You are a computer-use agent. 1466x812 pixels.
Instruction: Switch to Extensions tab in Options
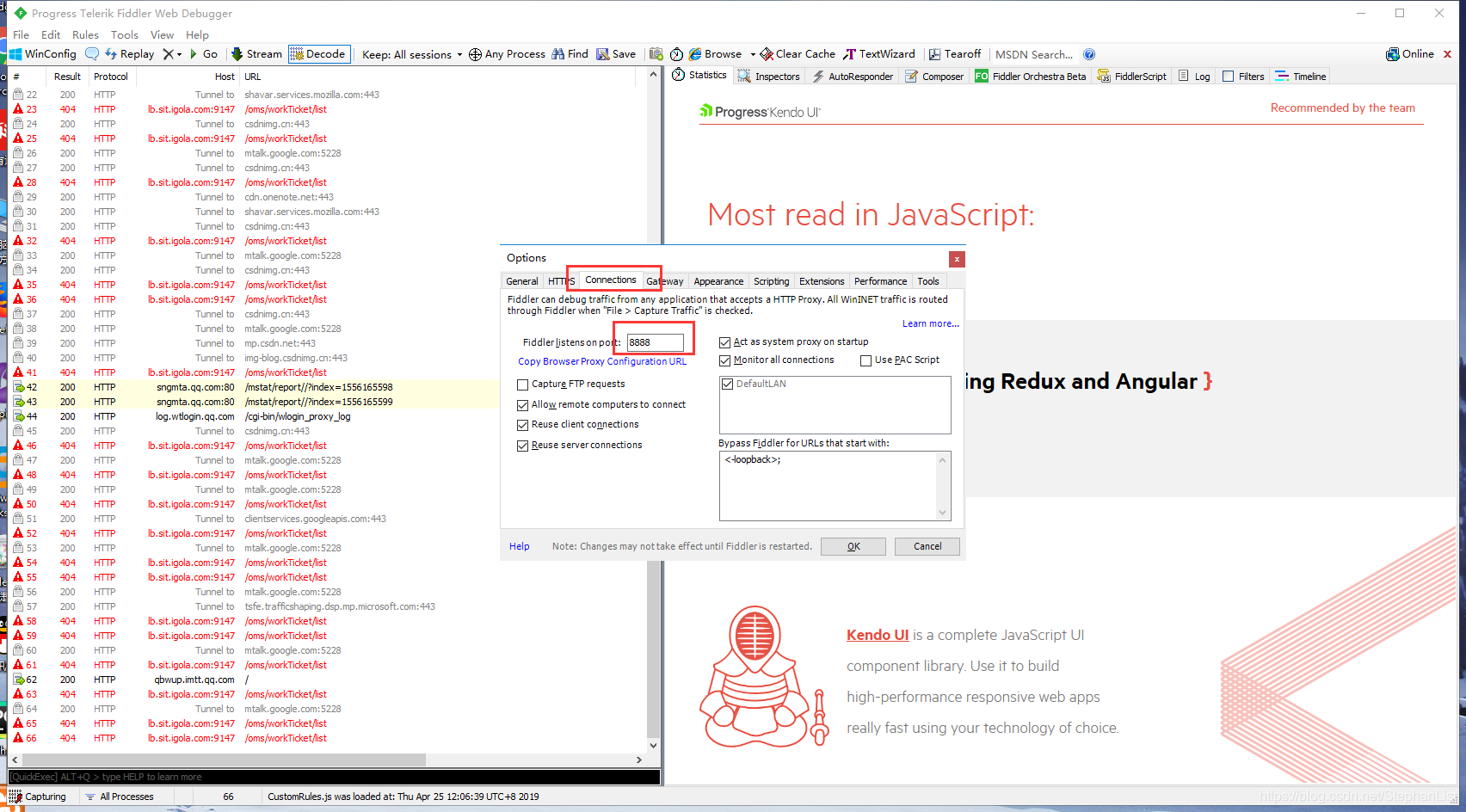[x=822, y=281]
